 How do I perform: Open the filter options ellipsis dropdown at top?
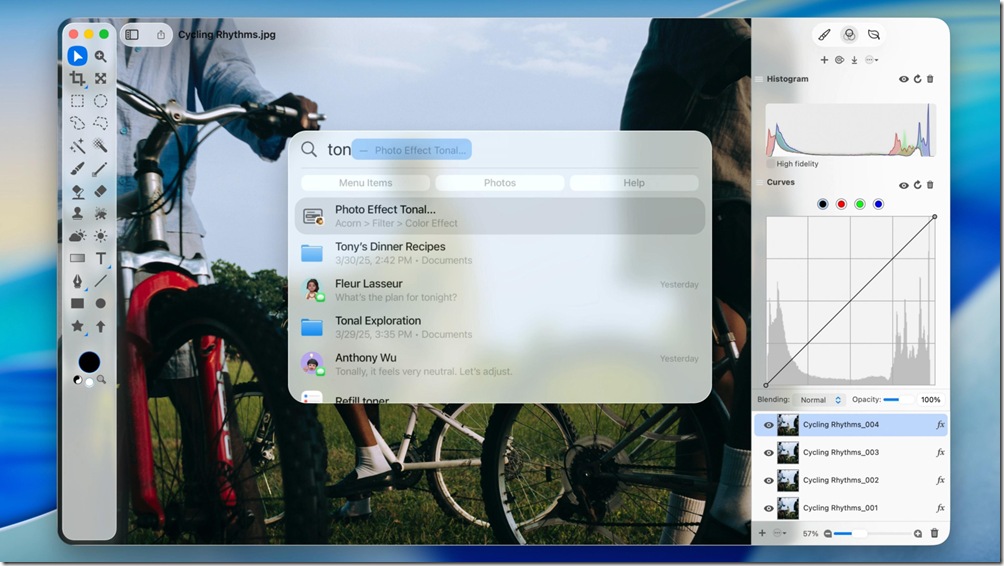tap(871, 60)
